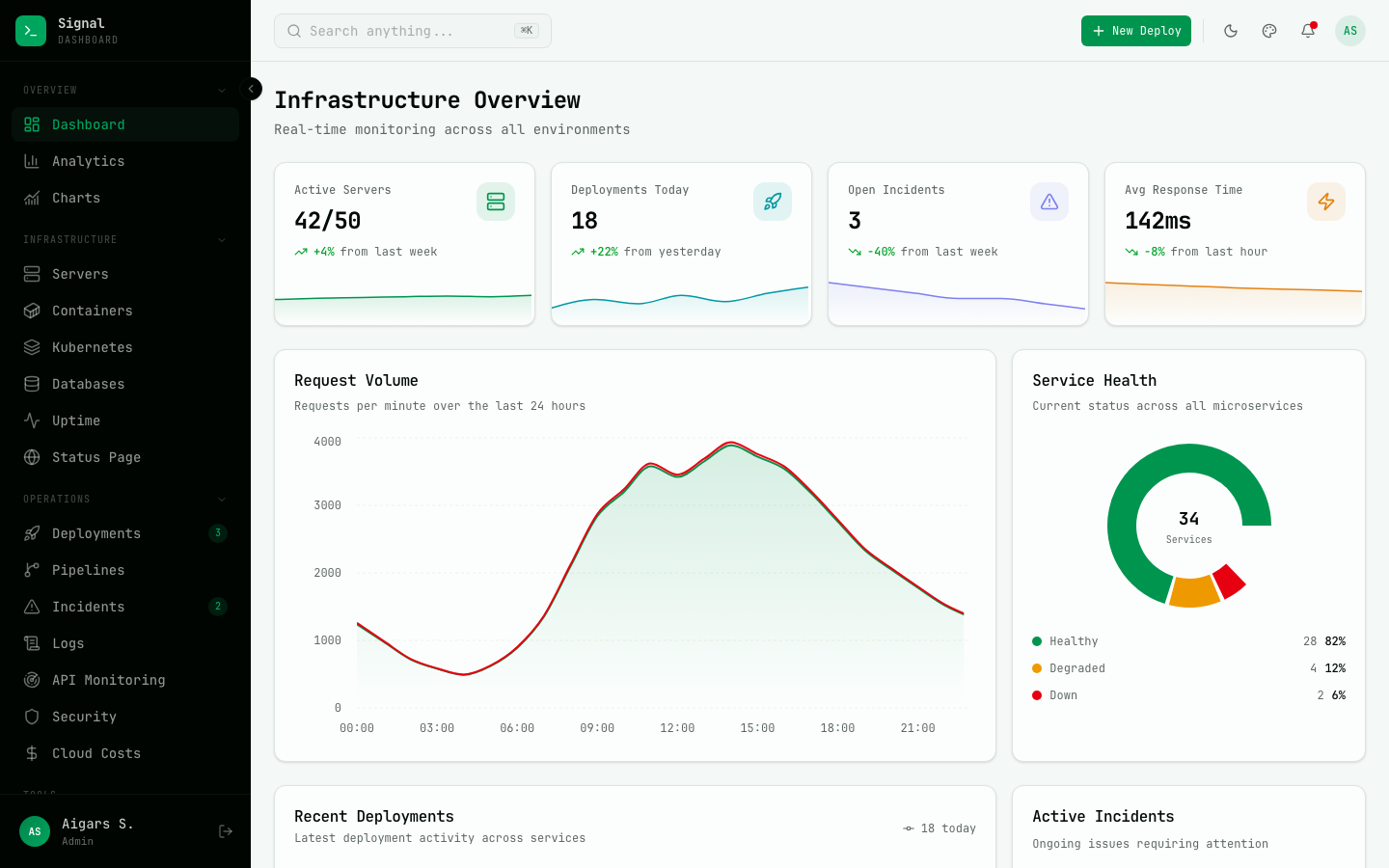
Task: Select the Pipelines icon
Action: coord(33,570)
